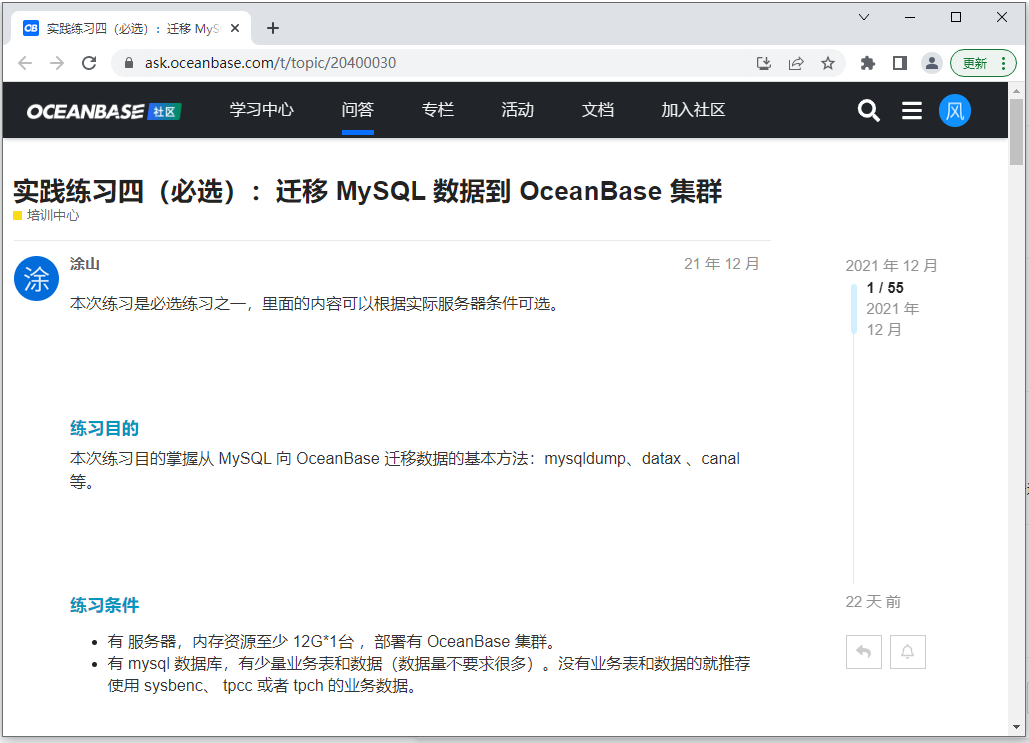Open the 文档 nav item
1029x743 pixels.
coord(598,110)
